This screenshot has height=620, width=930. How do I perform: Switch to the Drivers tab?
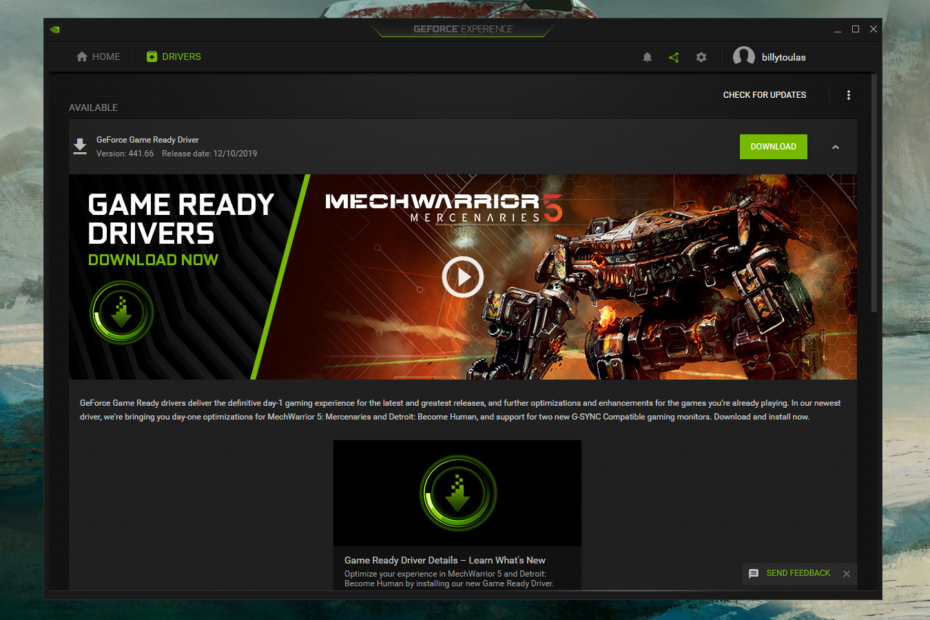click(x=174, y=56)
